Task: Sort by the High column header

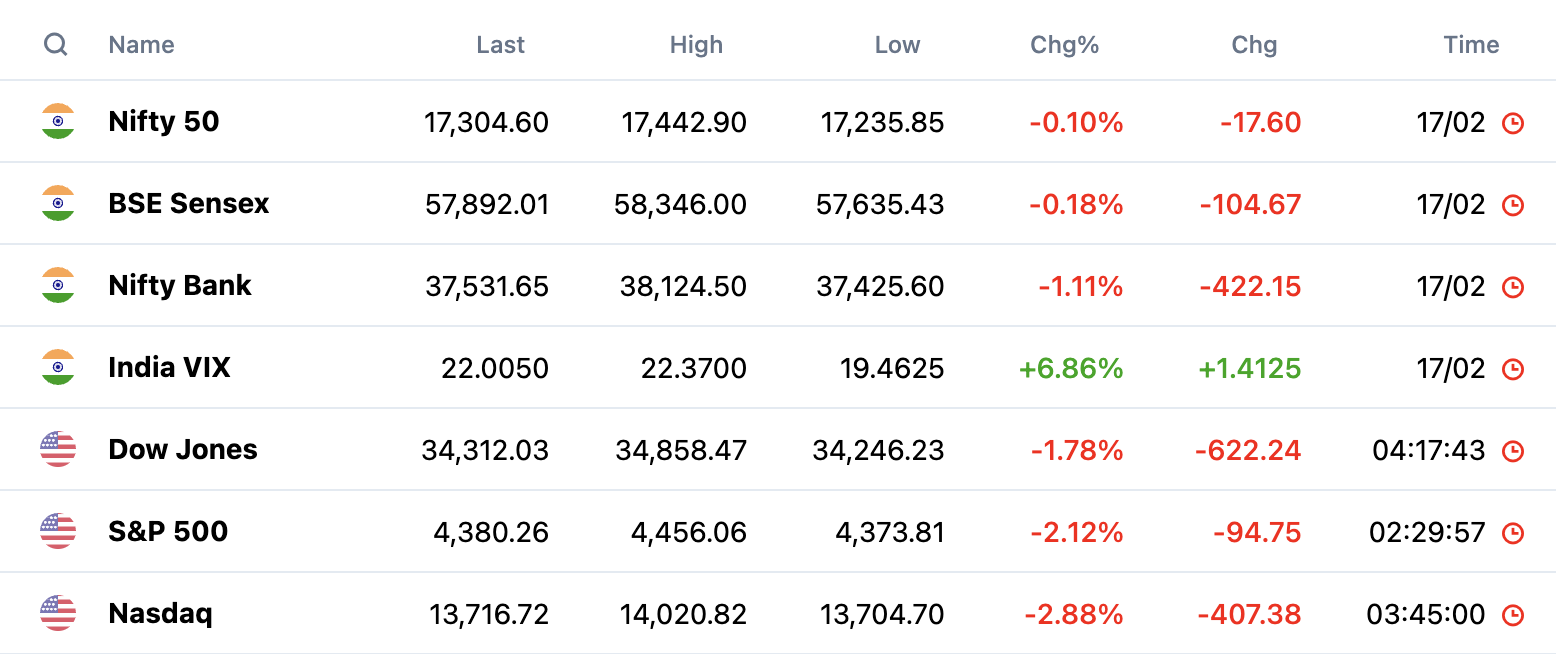Action: (x=696, y=45)
